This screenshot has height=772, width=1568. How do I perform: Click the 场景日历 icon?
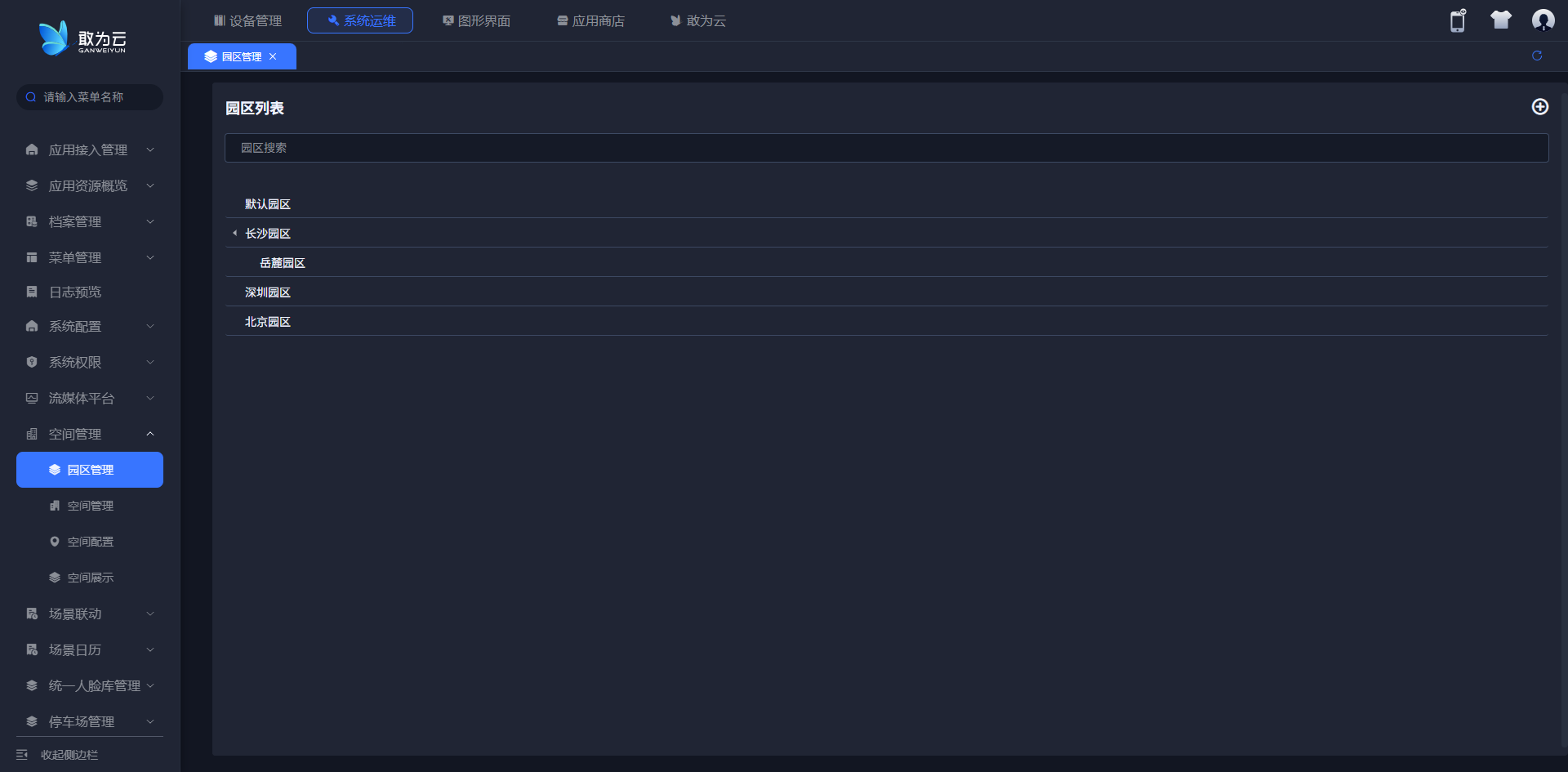point(32,649)
